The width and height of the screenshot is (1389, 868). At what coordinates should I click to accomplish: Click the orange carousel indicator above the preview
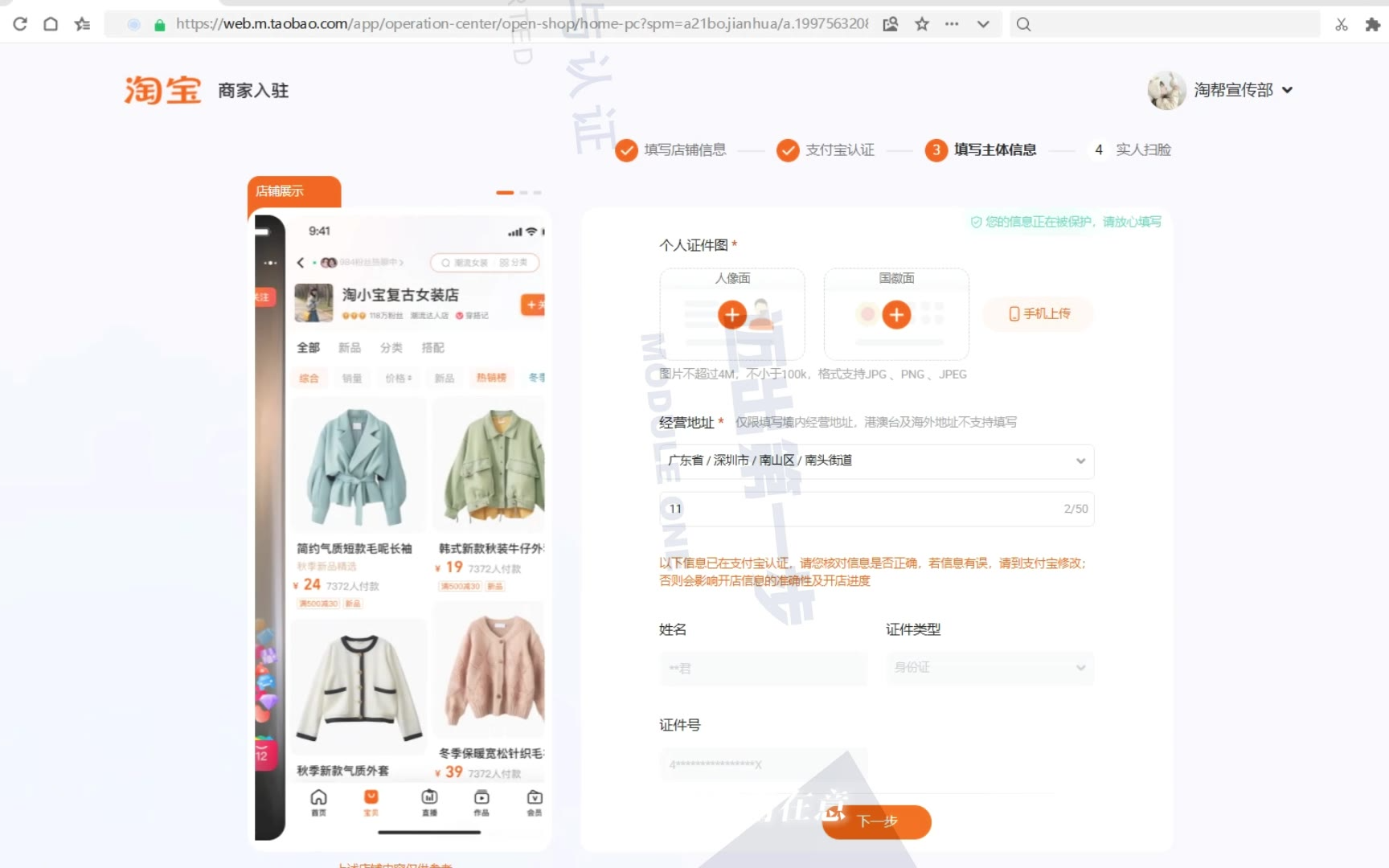505,193
